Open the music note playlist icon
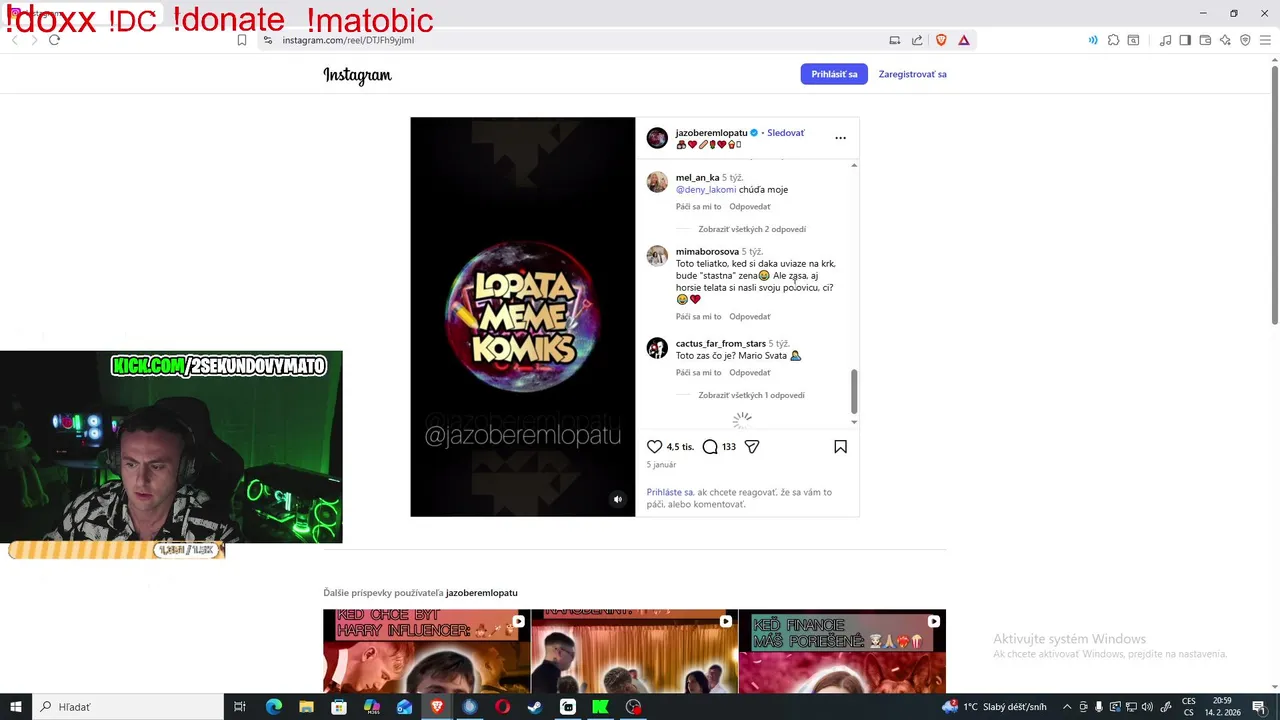Screen dimensions: 1280x720 tap(1165, 40)
